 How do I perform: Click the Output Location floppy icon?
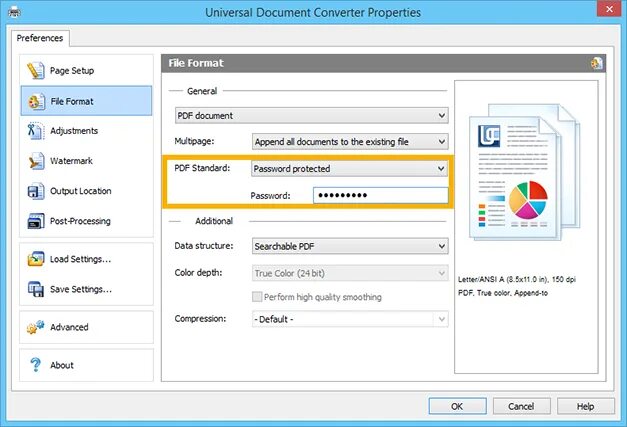click(x=36, y=191)
